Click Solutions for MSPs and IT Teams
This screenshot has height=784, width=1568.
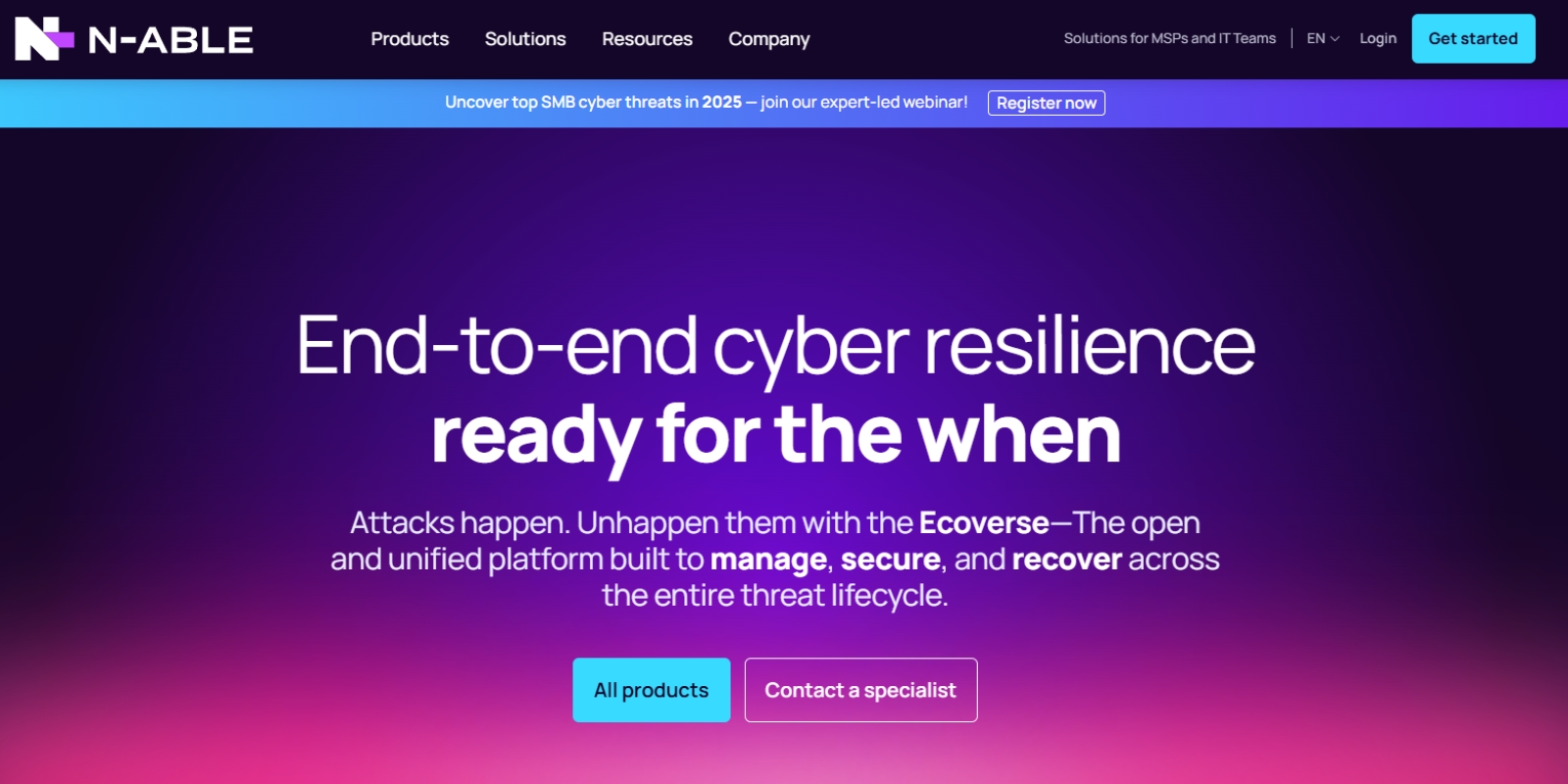click(1170, 38)
